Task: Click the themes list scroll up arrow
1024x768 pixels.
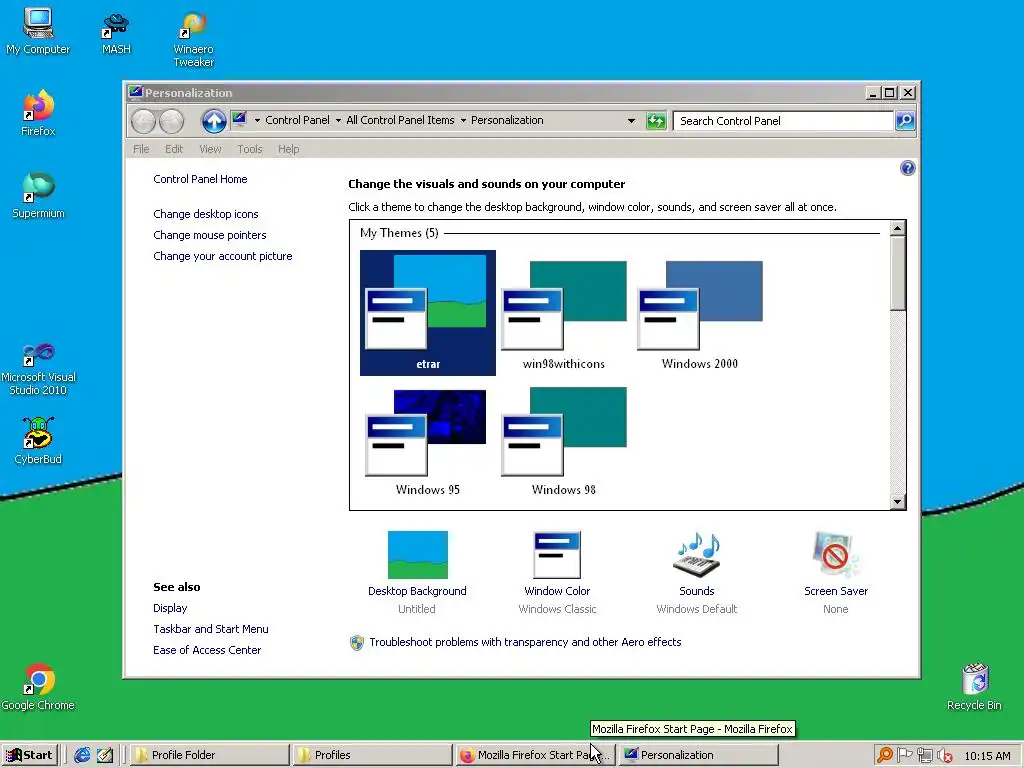Action: 897,229
